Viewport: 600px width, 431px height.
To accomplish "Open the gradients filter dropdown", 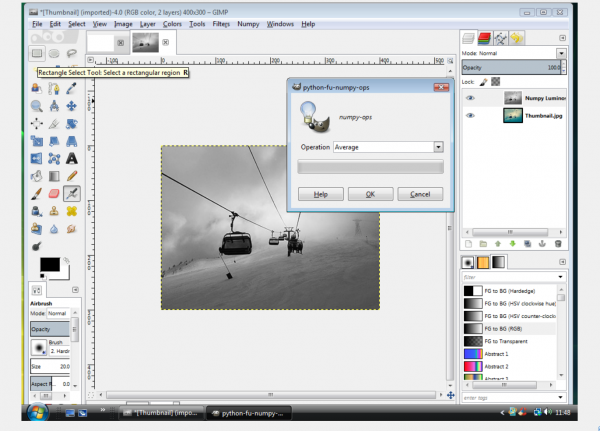I will (560, 277).
